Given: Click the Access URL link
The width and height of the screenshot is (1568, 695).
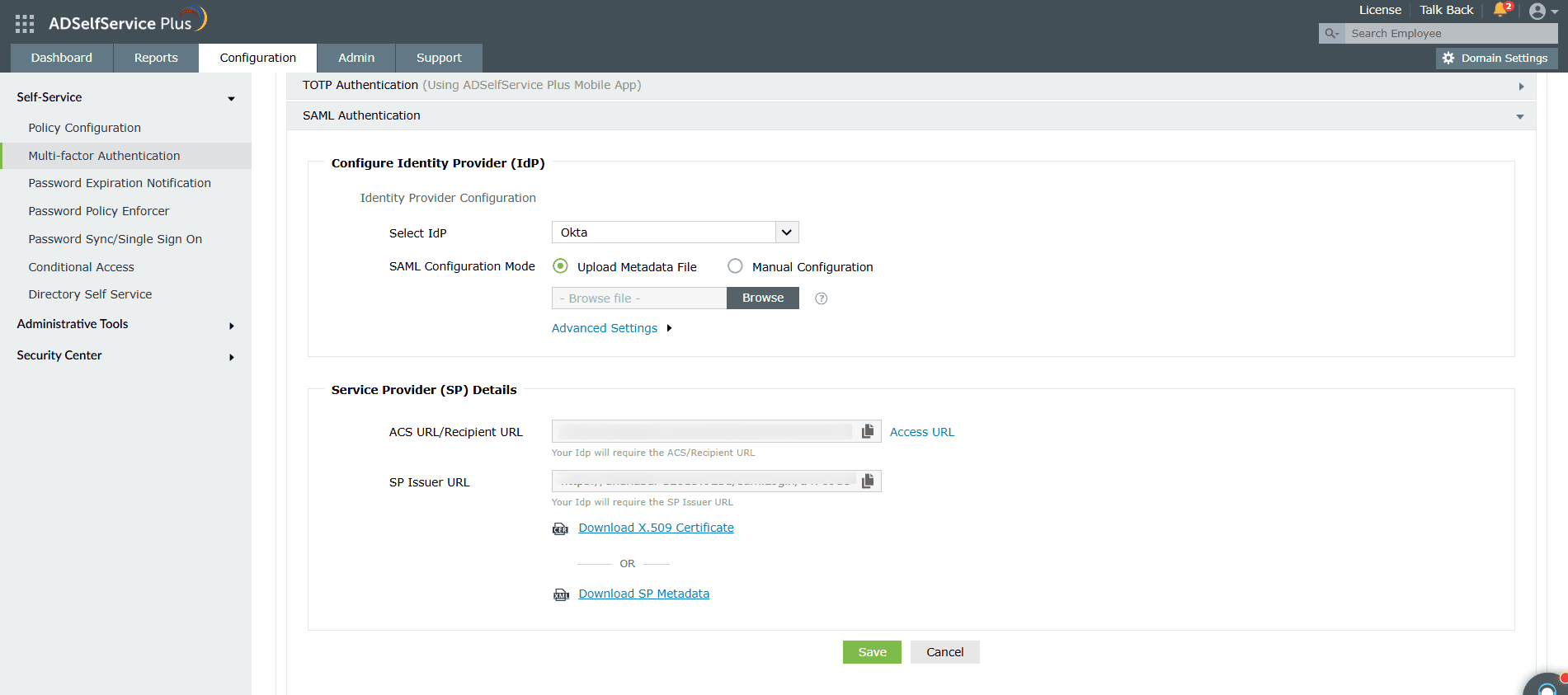Looking at the screenshot, I should click(922, 432).
